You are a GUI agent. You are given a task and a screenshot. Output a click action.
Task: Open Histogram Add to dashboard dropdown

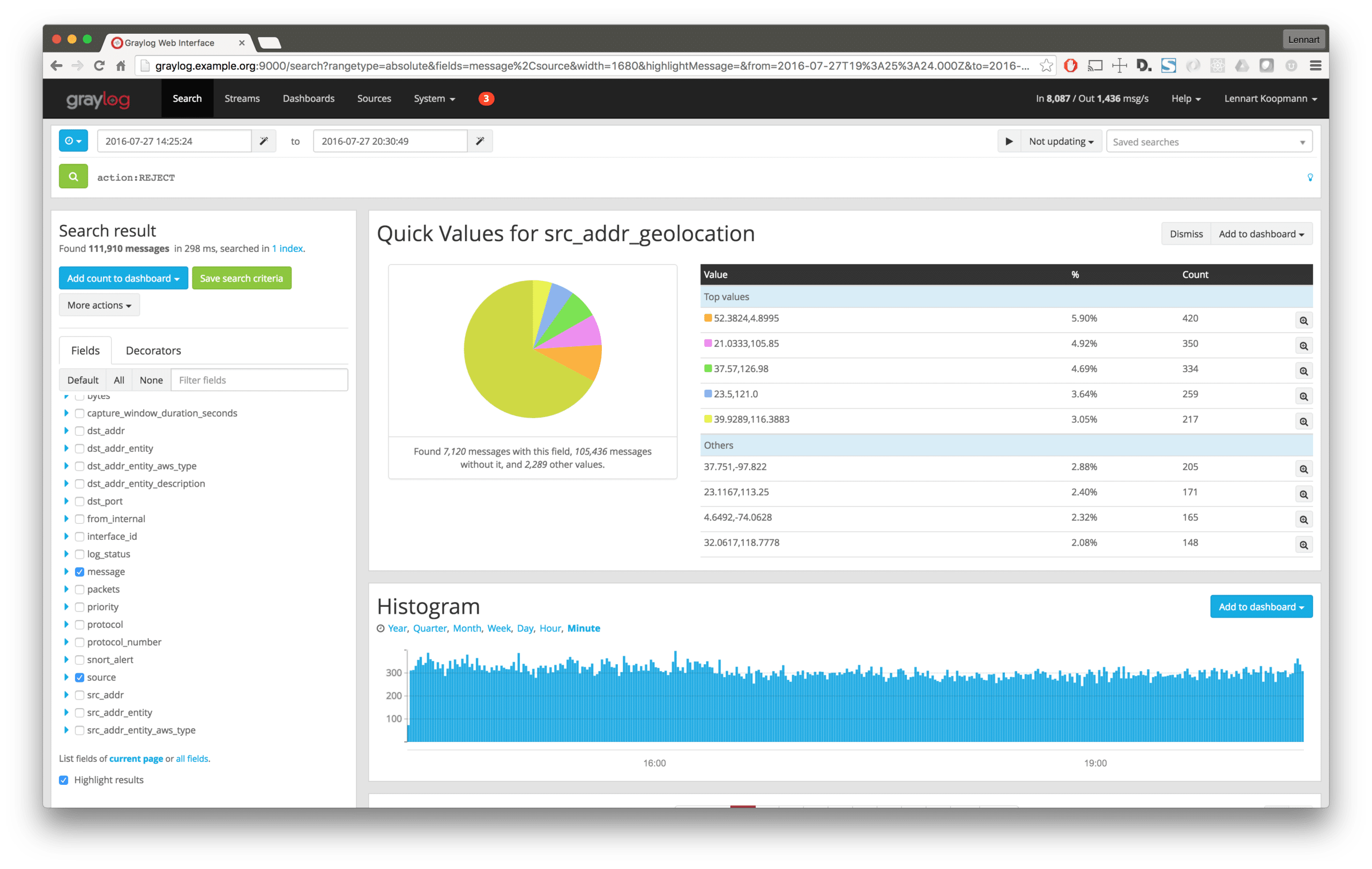(x=1261, y=606)
